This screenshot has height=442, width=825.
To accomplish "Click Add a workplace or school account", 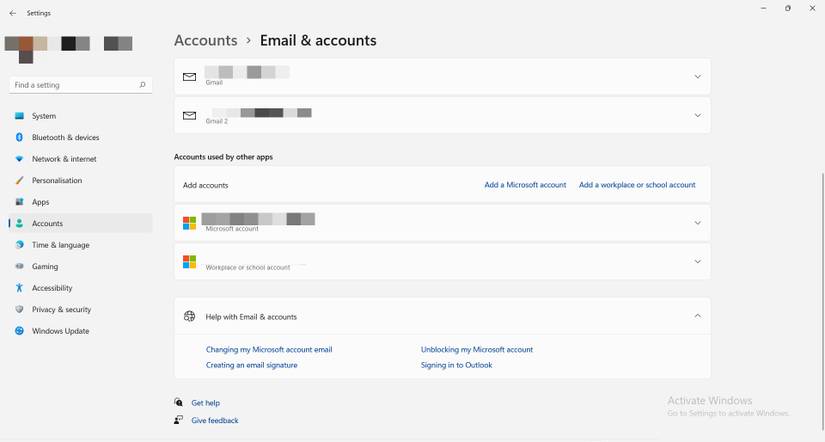I will [x=637, y=185].
